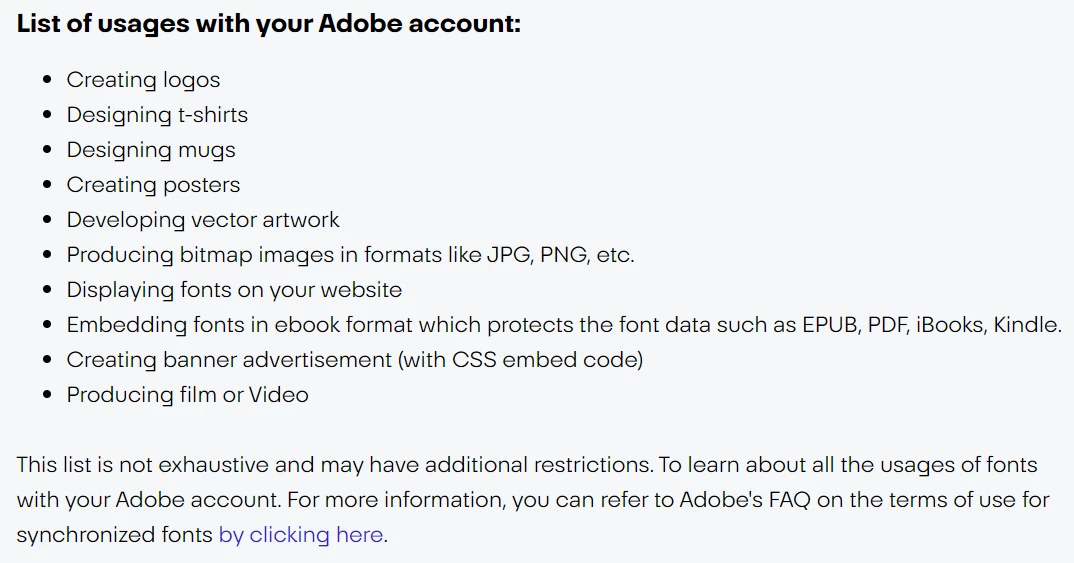Click the bullet beside "Producing film or Video"

47,395
